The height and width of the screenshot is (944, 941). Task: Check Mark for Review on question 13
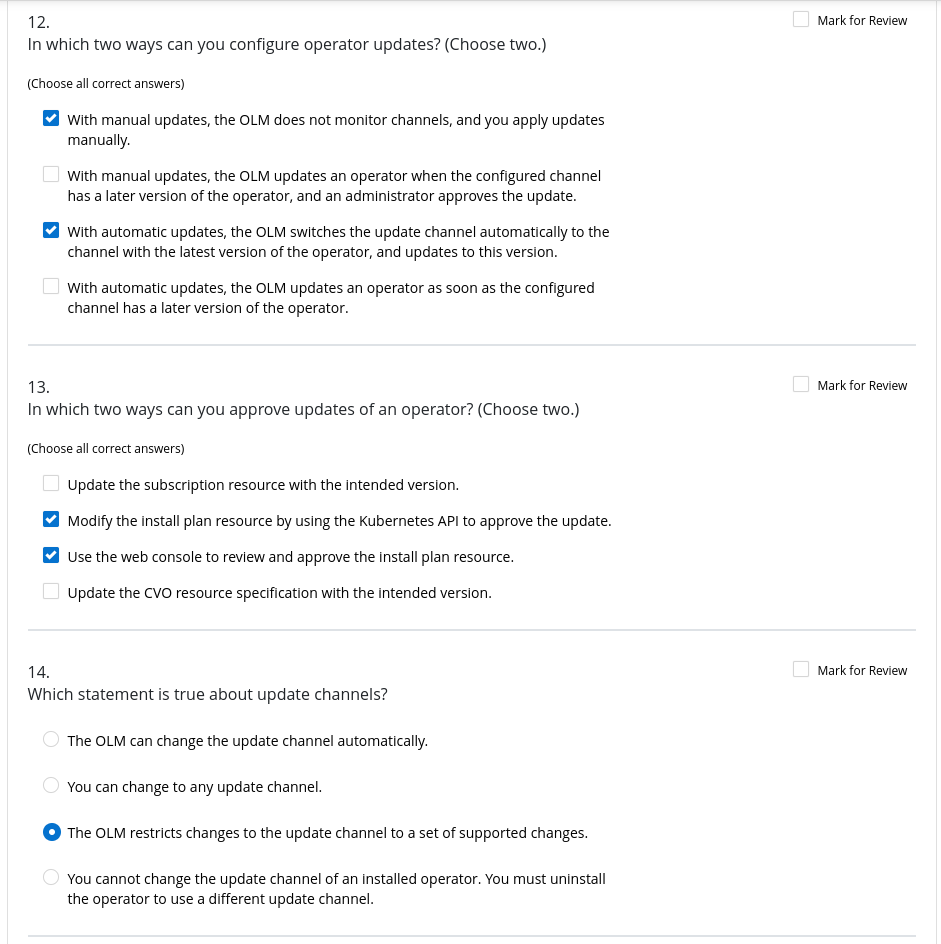click(x=801, y=384)
